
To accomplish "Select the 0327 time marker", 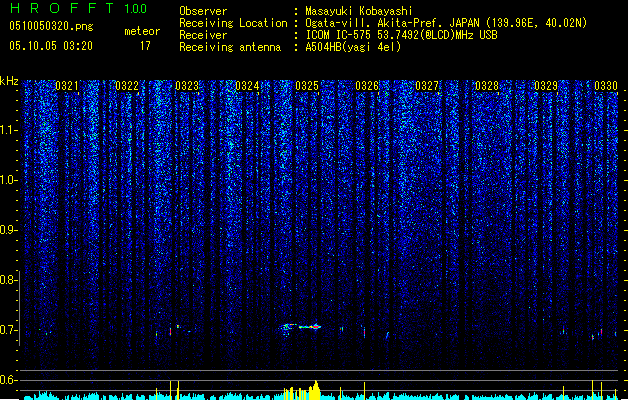I will point(427,86).
